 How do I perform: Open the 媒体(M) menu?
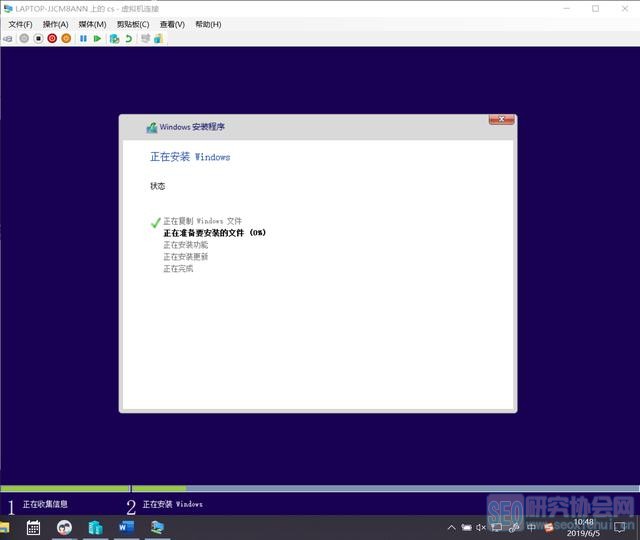coord(92,24)
